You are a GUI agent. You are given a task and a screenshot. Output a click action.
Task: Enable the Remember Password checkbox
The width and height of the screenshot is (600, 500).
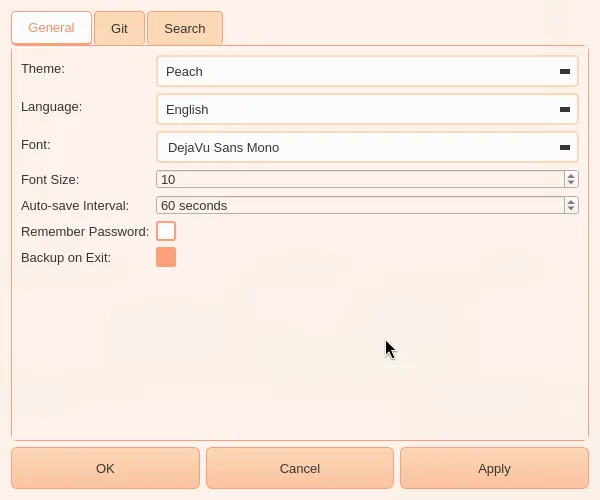[166, 231]
